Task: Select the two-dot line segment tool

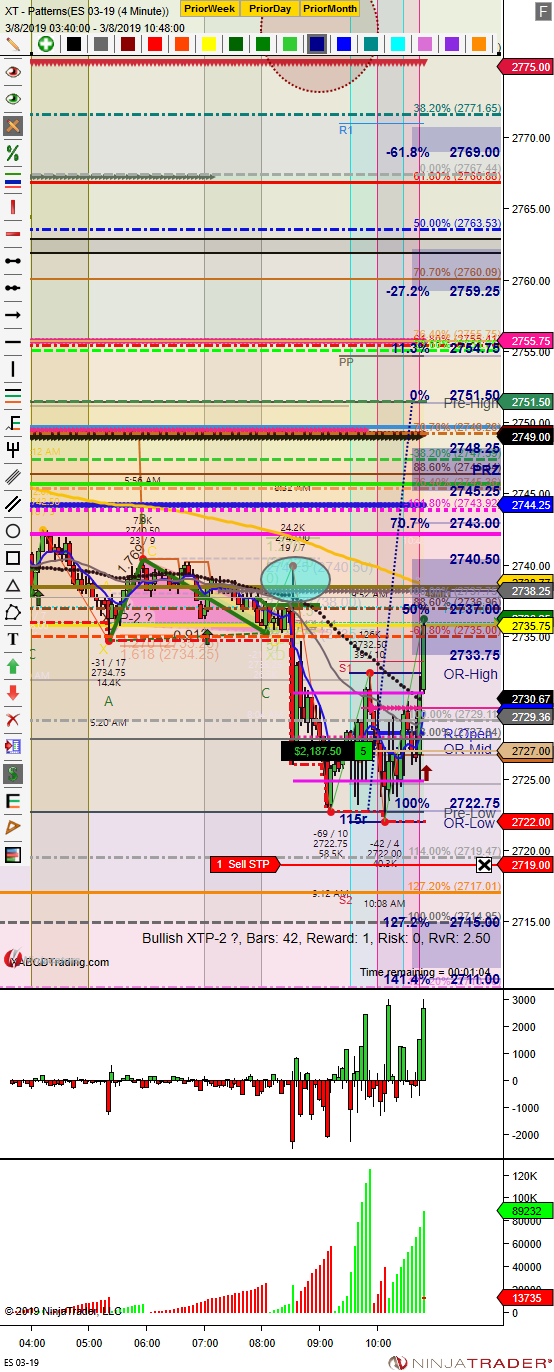Action: coord(13,261)
